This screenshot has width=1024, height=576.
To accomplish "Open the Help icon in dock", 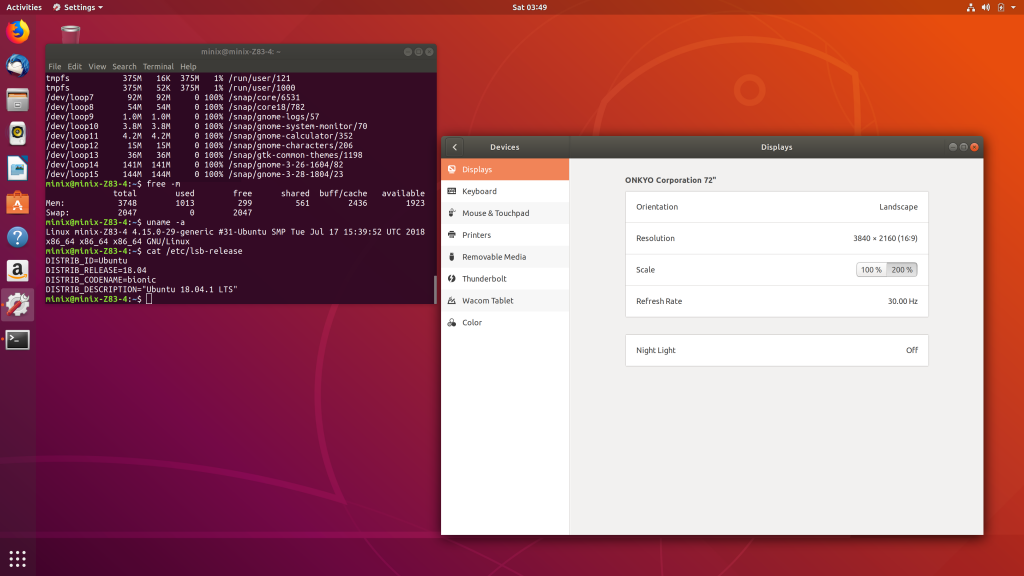I will [18, 237].
